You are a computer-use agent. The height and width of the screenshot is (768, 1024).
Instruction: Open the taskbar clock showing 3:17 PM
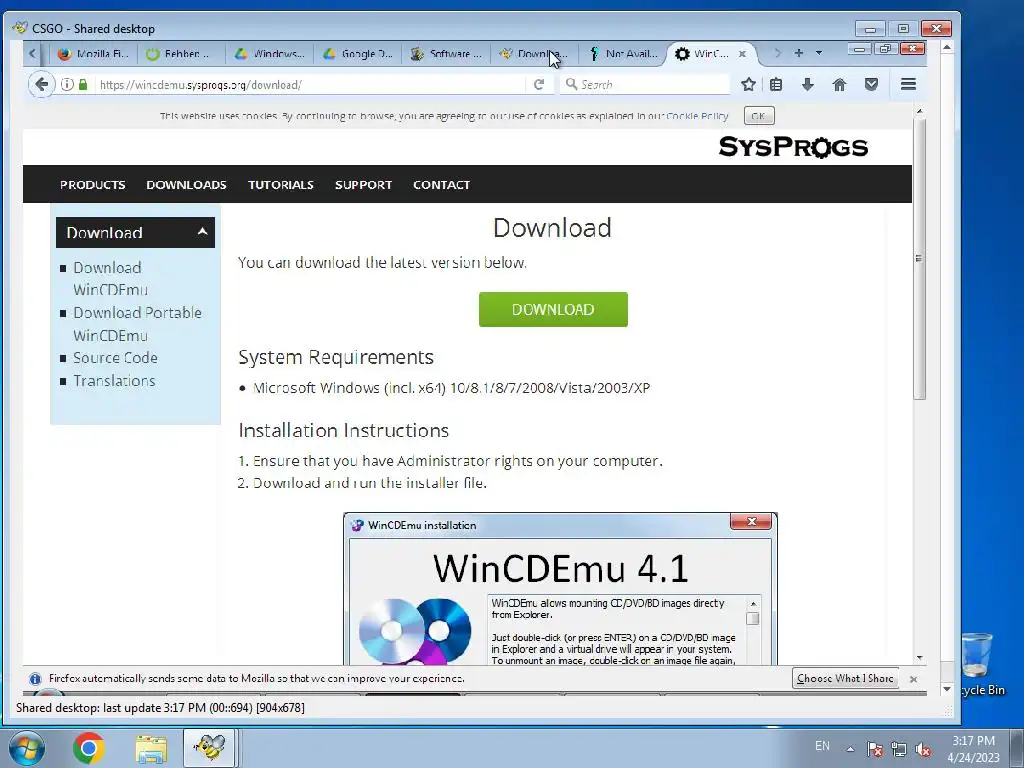coord(973,749)
